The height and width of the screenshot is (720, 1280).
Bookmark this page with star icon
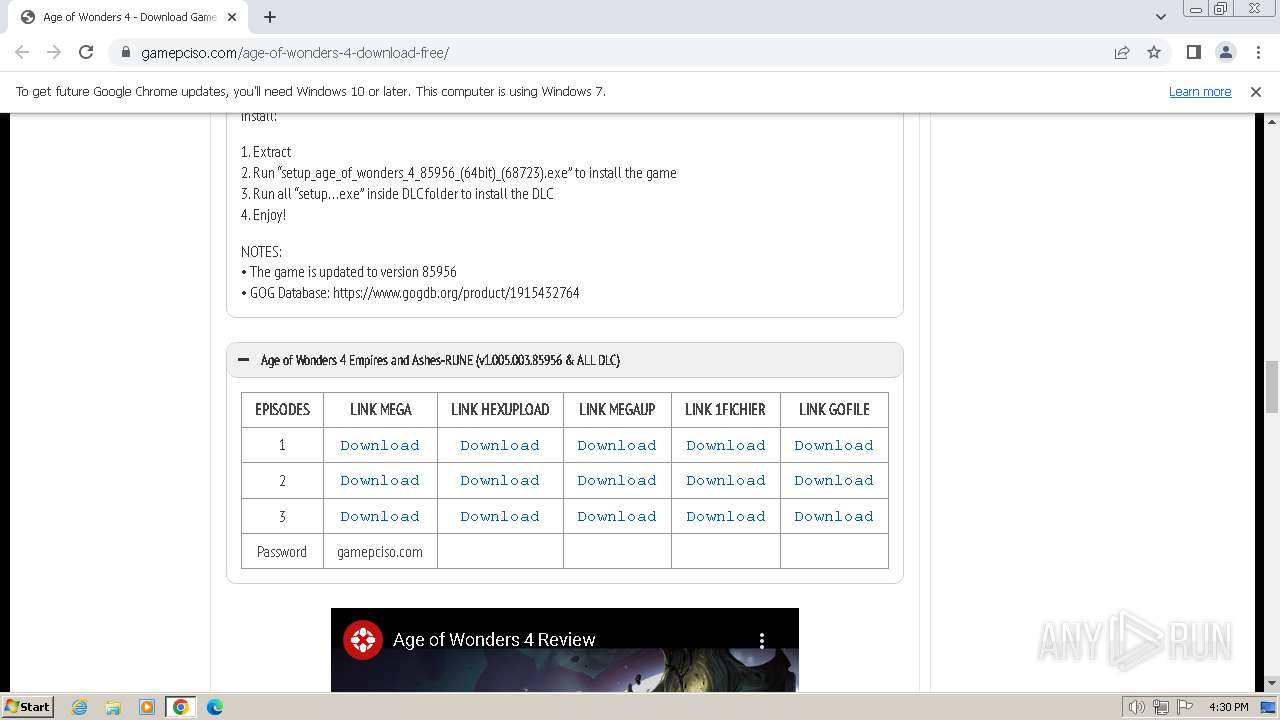[1154, 52]
